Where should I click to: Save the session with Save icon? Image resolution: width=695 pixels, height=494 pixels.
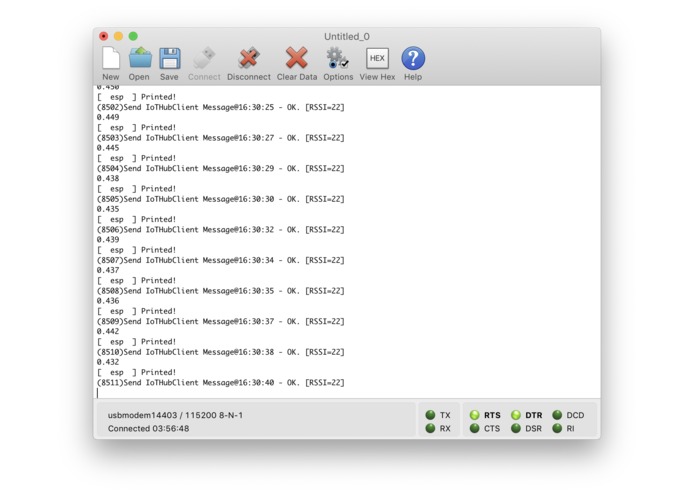(x=169, y=58)
